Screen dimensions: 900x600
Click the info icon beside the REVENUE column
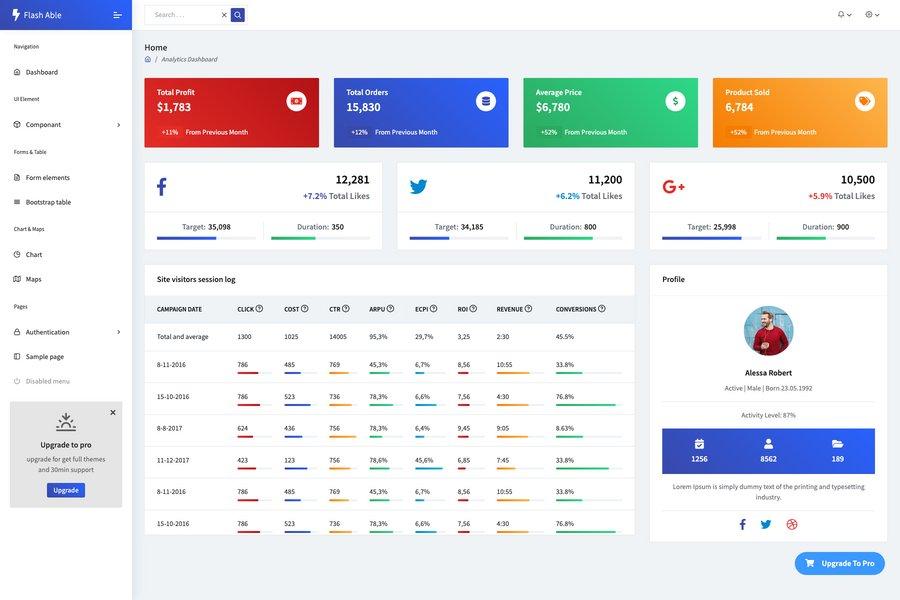(x=526, y=306)
